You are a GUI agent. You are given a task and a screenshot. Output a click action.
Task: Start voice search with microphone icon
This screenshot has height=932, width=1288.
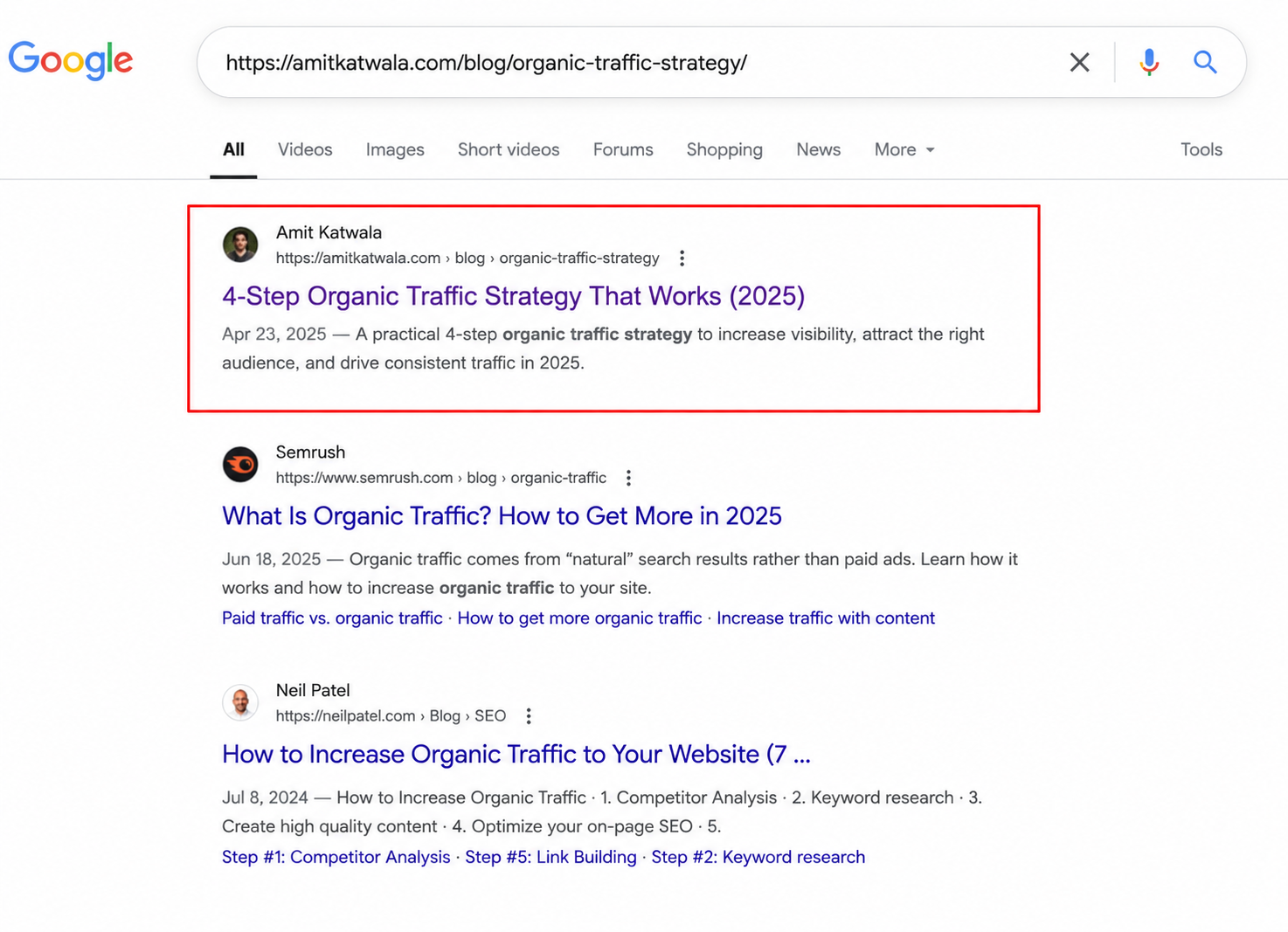(1149, 62)
